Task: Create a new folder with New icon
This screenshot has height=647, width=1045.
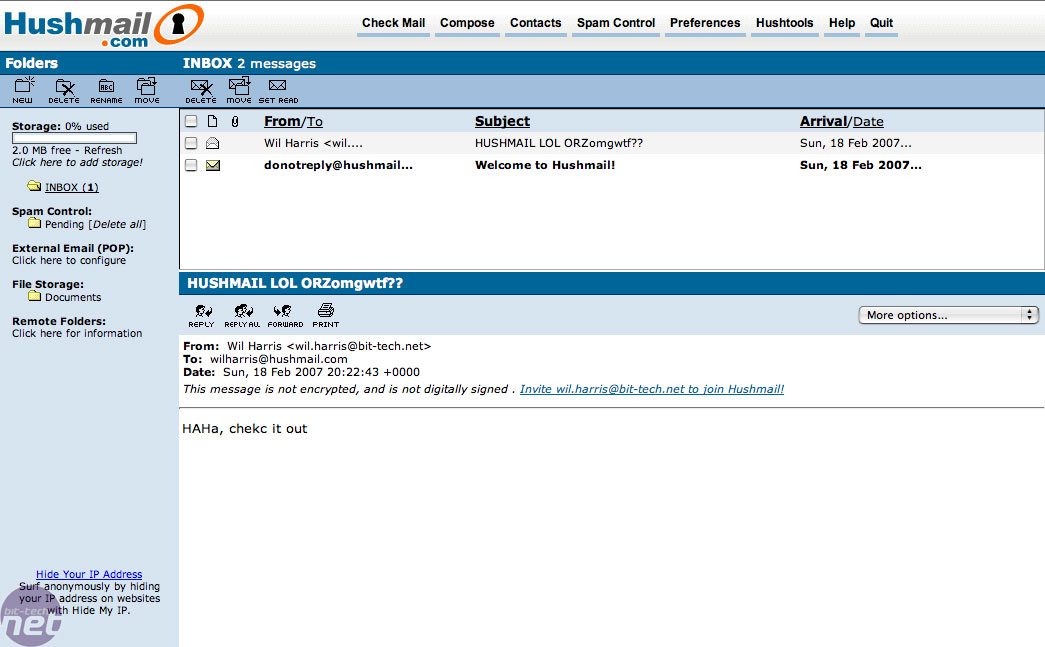Action: coord(23,90)
